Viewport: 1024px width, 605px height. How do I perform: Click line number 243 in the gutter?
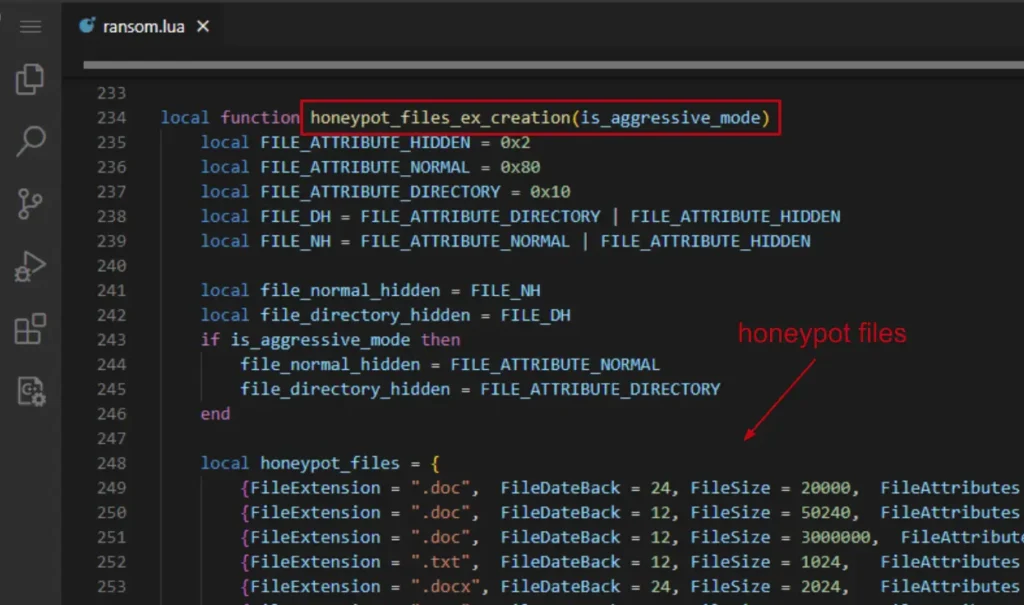pos(111,340)
